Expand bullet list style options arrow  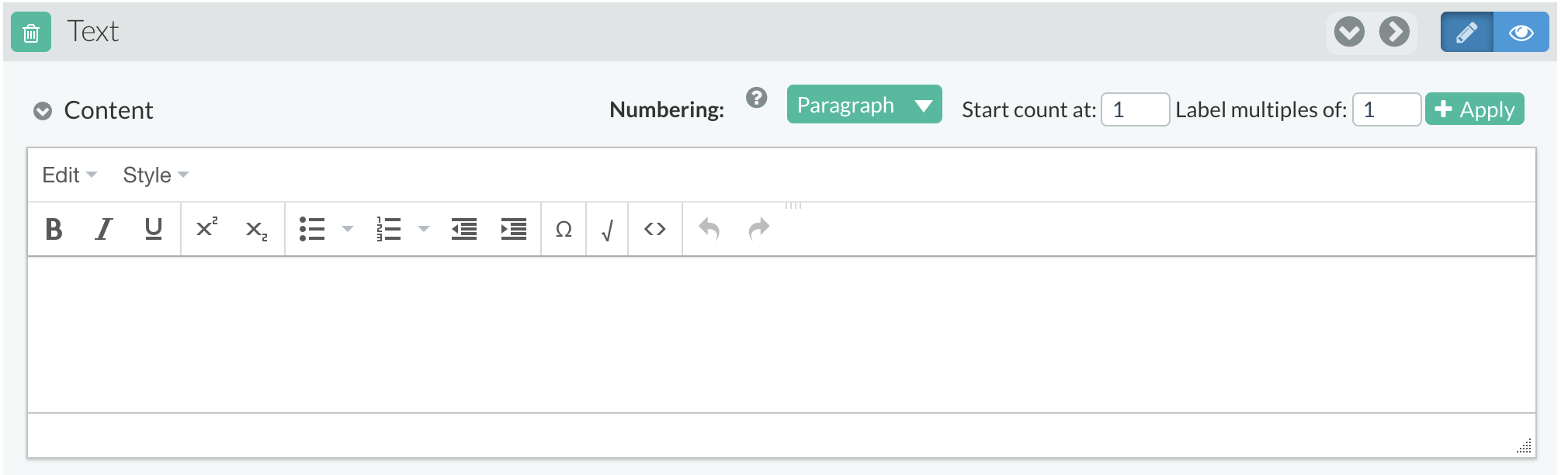[x=348, y=229]
